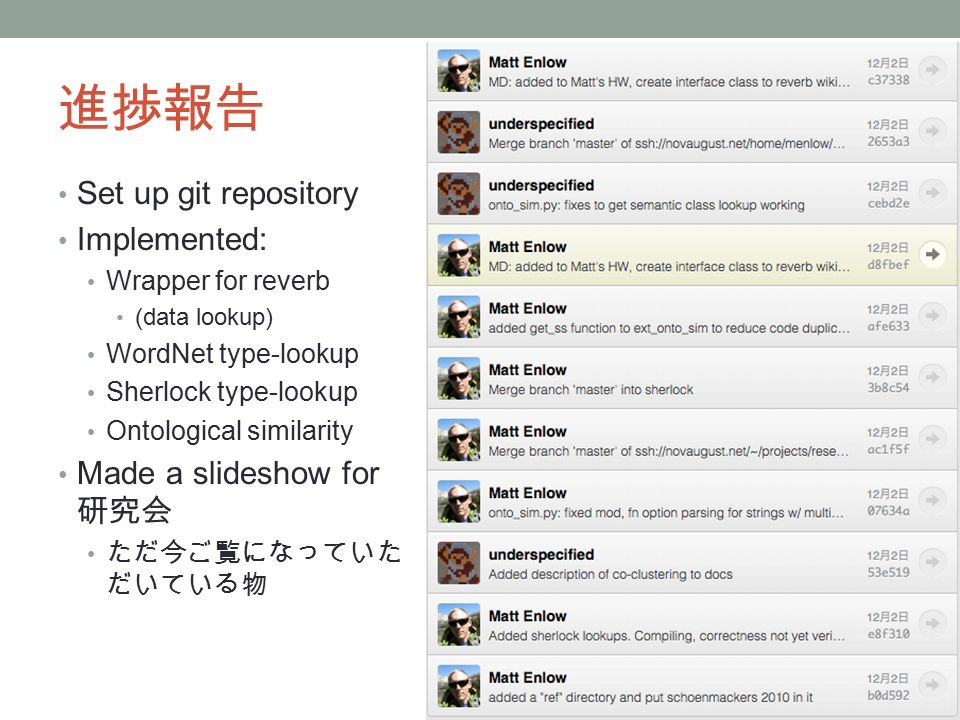Click underspecified pixel avatar on commit cebd2e
This screenshot has width=960, height=720.
459,194
